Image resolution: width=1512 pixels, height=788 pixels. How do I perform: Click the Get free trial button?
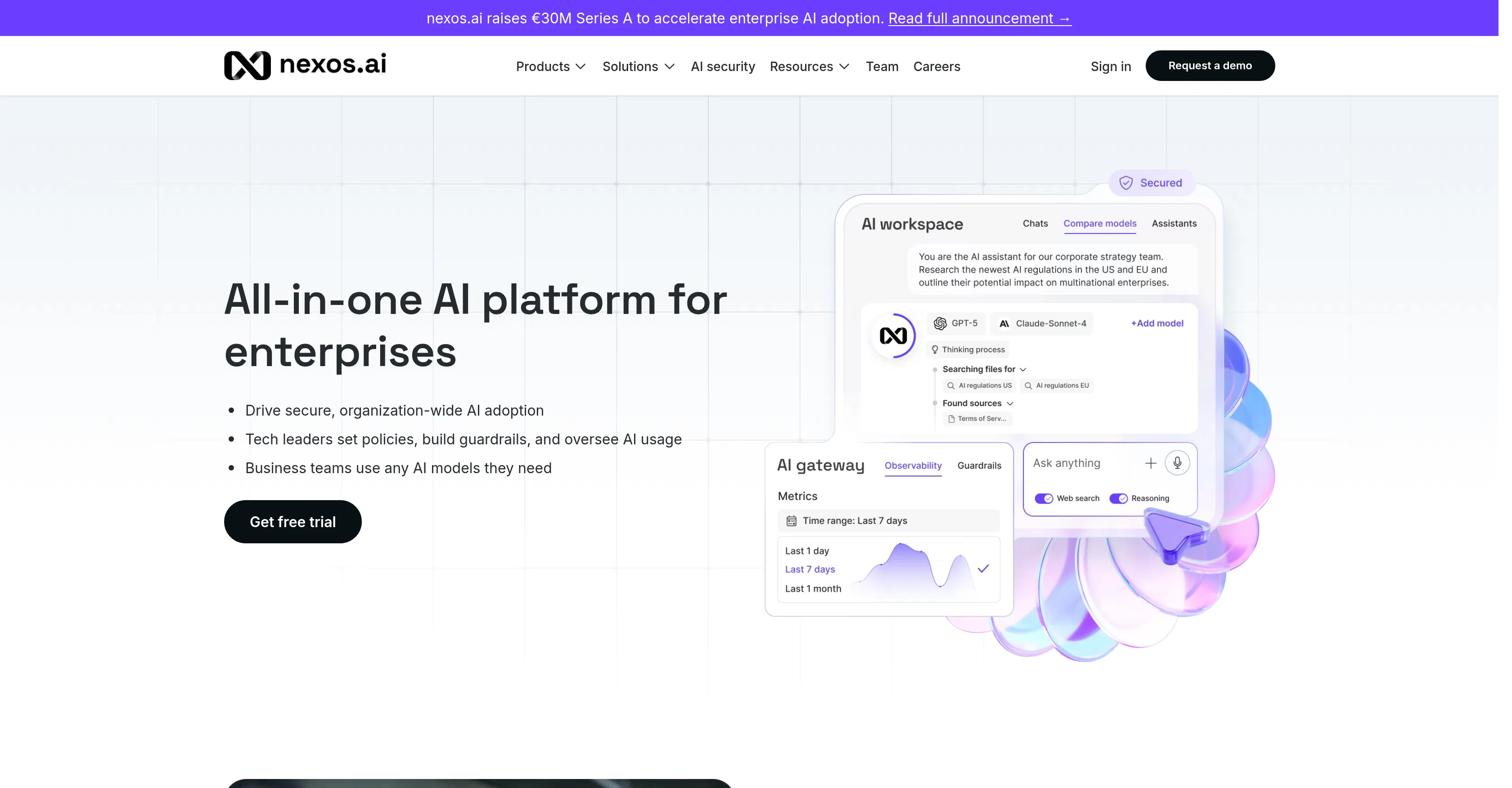pos(292,521)
